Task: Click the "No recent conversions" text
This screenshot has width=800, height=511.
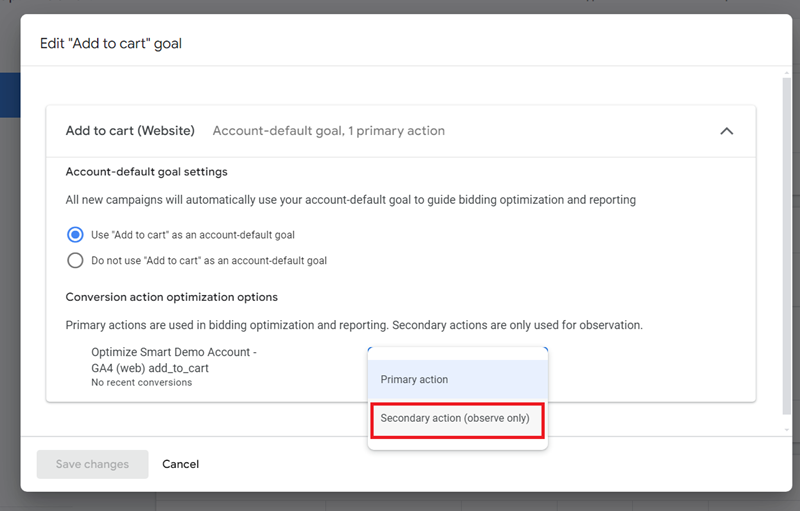Action: 141,382
